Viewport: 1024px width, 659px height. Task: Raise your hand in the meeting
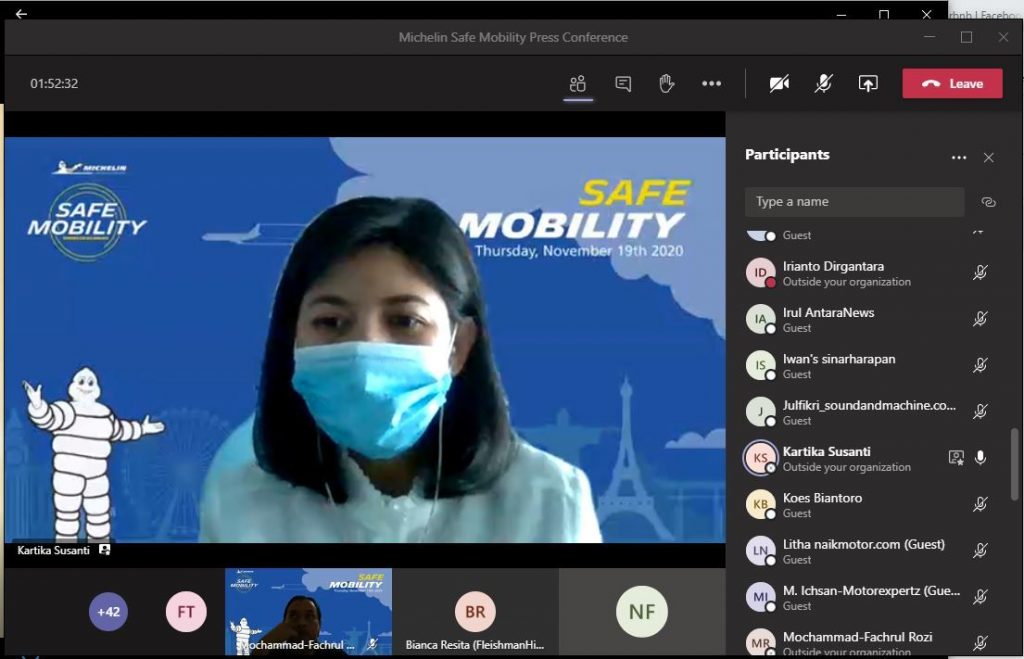click(667, 84)
